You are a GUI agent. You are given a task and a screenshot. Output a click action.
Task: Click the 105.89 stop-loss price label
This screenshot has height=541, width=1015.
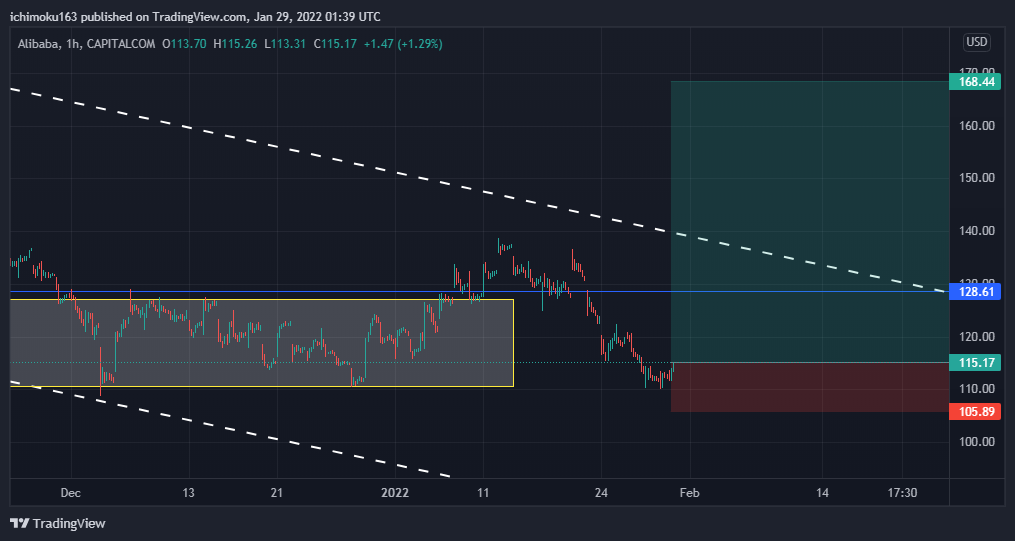pos(974,412)
